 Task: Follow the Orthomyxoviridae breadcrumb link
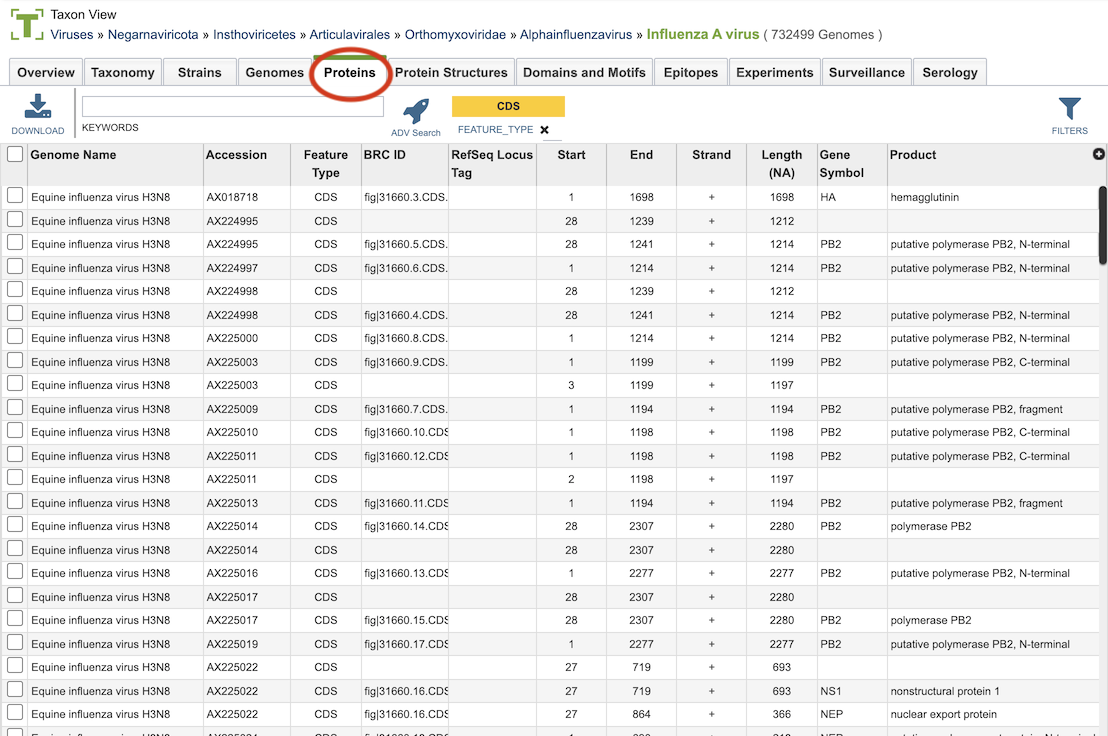click(455, 35)
